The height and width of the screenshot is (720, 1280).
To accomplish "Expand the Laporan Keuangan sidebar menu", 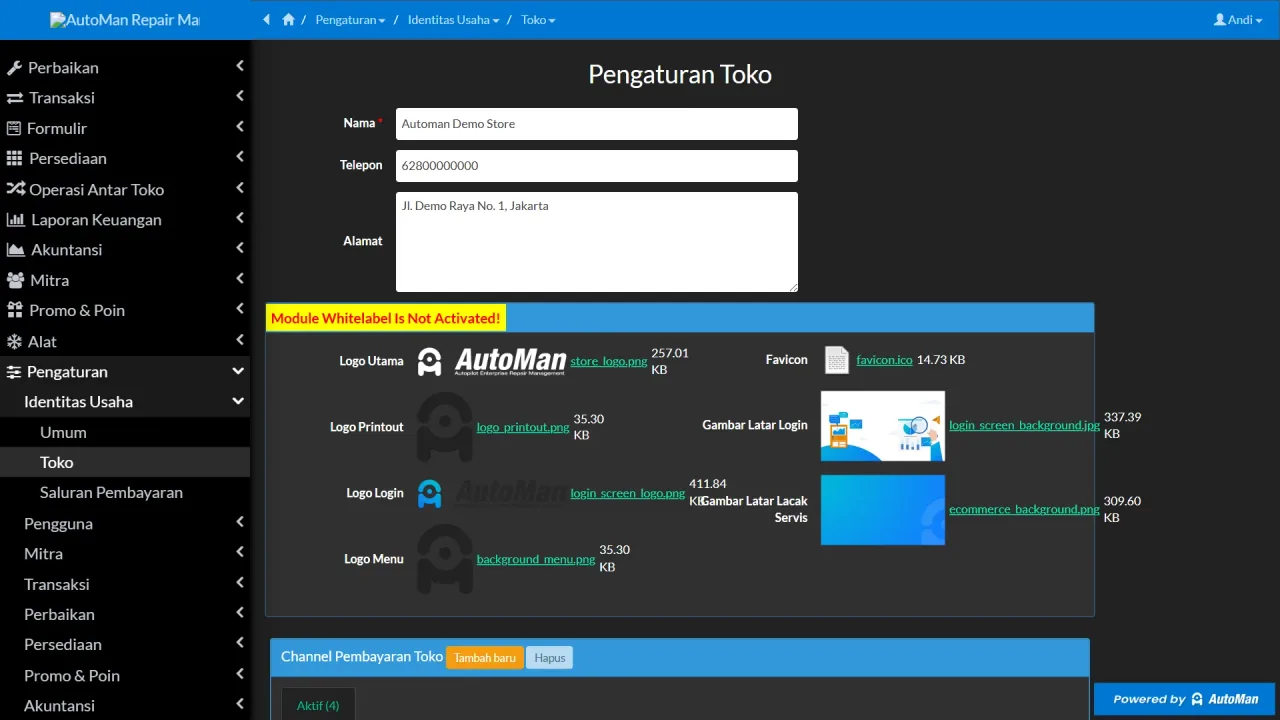I will point(125,219).
